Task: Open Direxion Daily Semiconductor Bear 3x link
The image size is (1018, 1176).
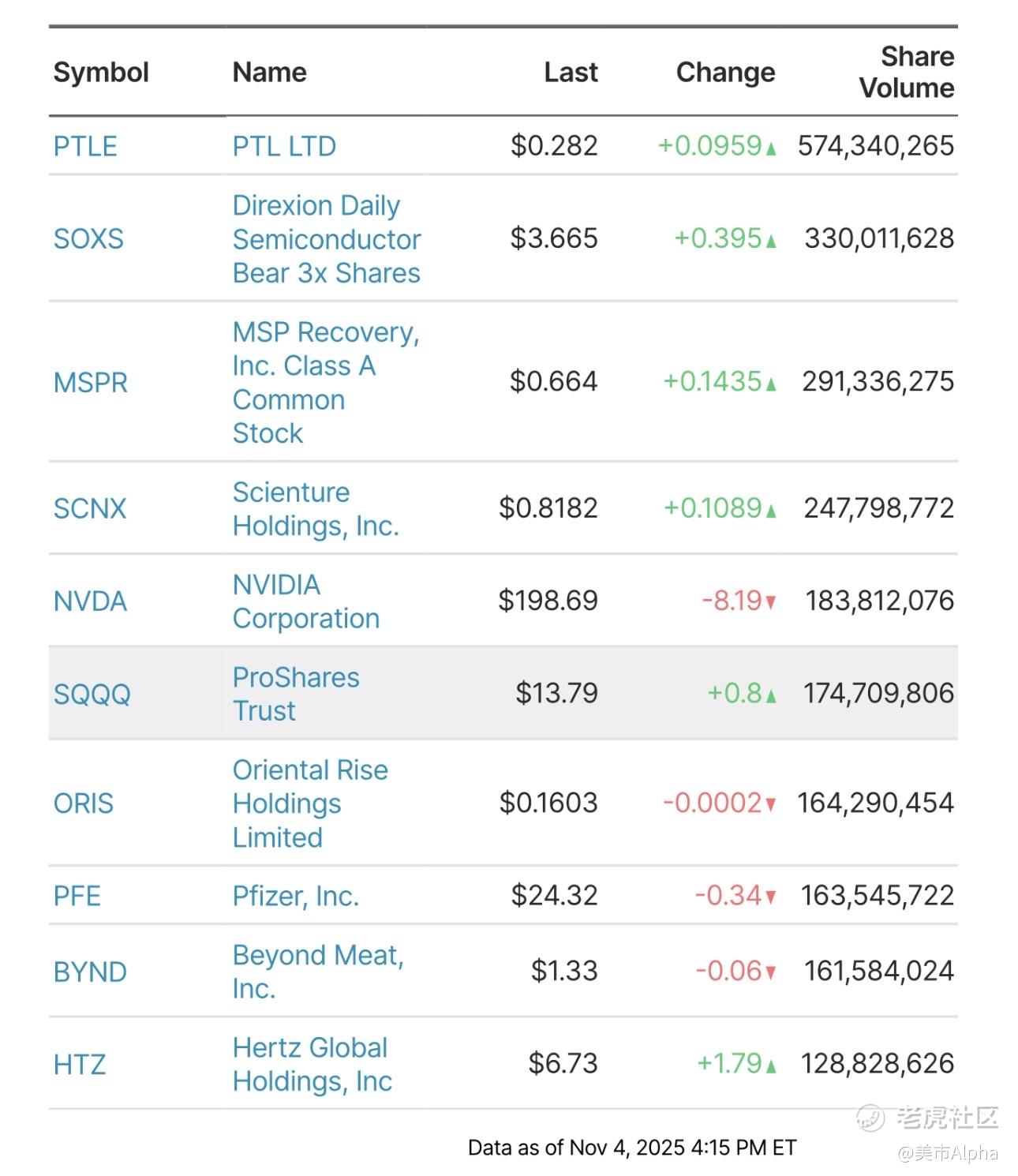Action: point(326,238)
